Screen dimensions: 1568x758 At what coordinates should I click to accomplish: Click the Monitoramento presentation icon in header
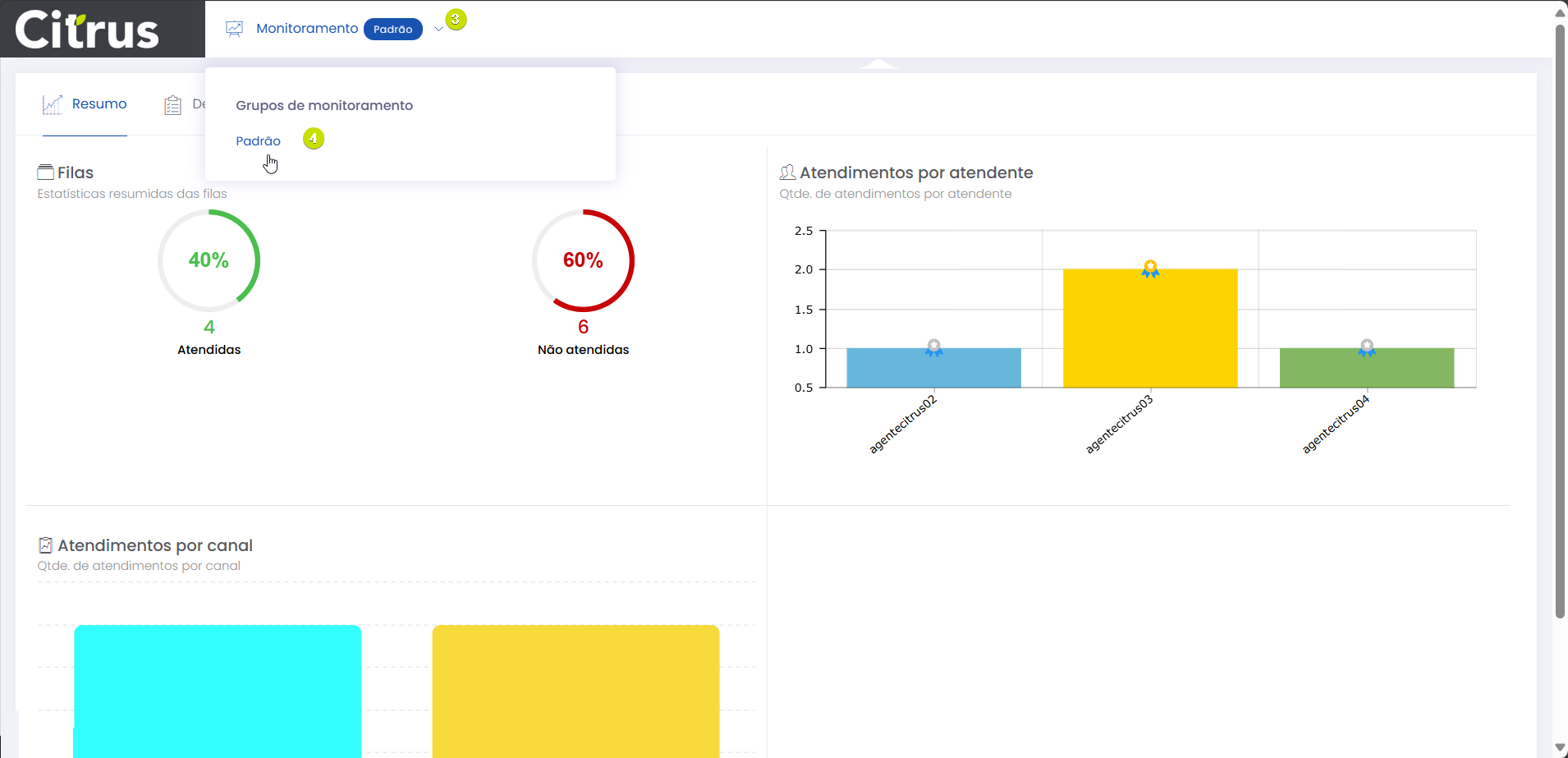[x=234, y=29]
